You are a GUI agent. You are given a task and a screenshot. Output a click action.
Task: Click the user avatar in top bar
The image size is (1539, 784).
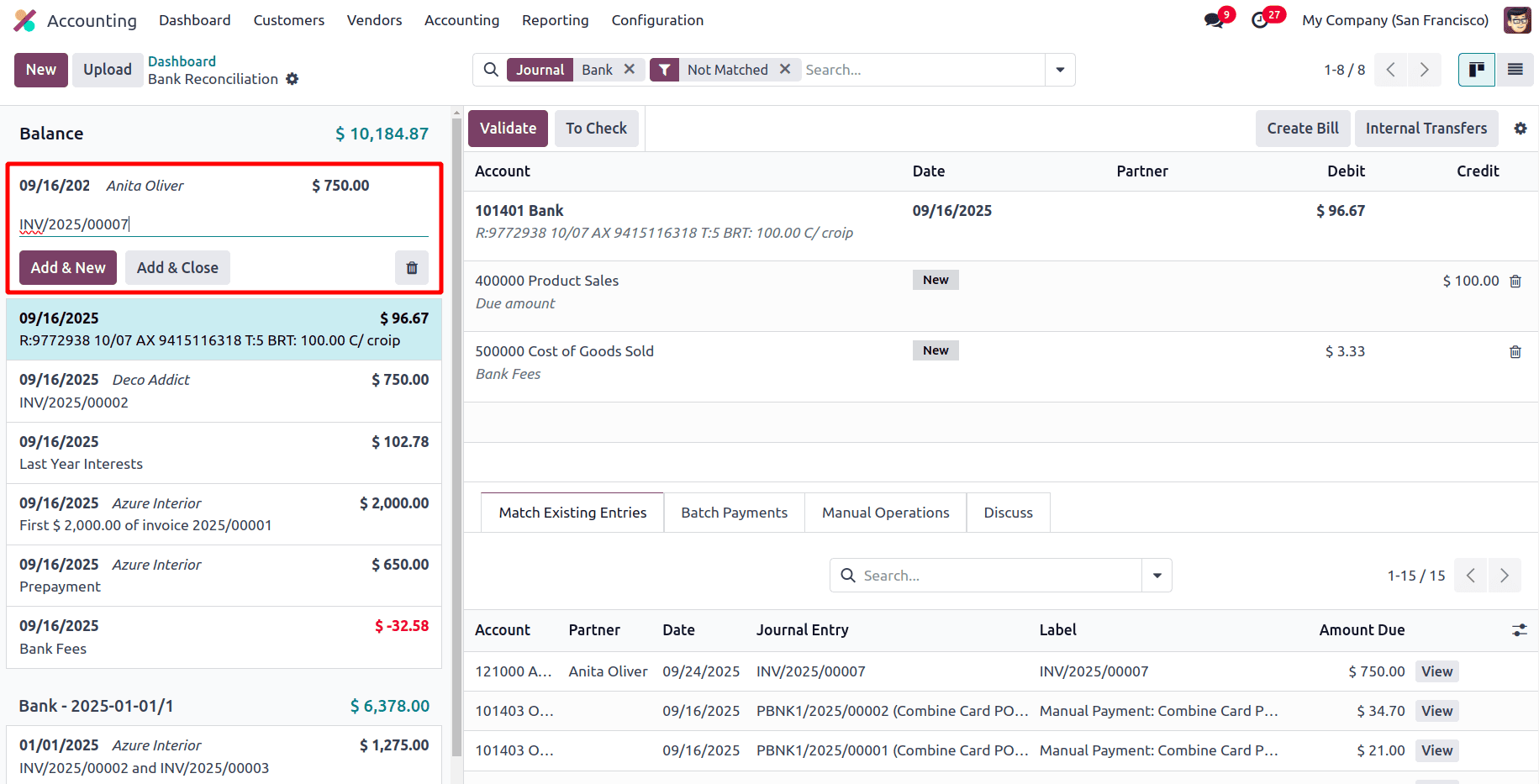click(1516, 20)
